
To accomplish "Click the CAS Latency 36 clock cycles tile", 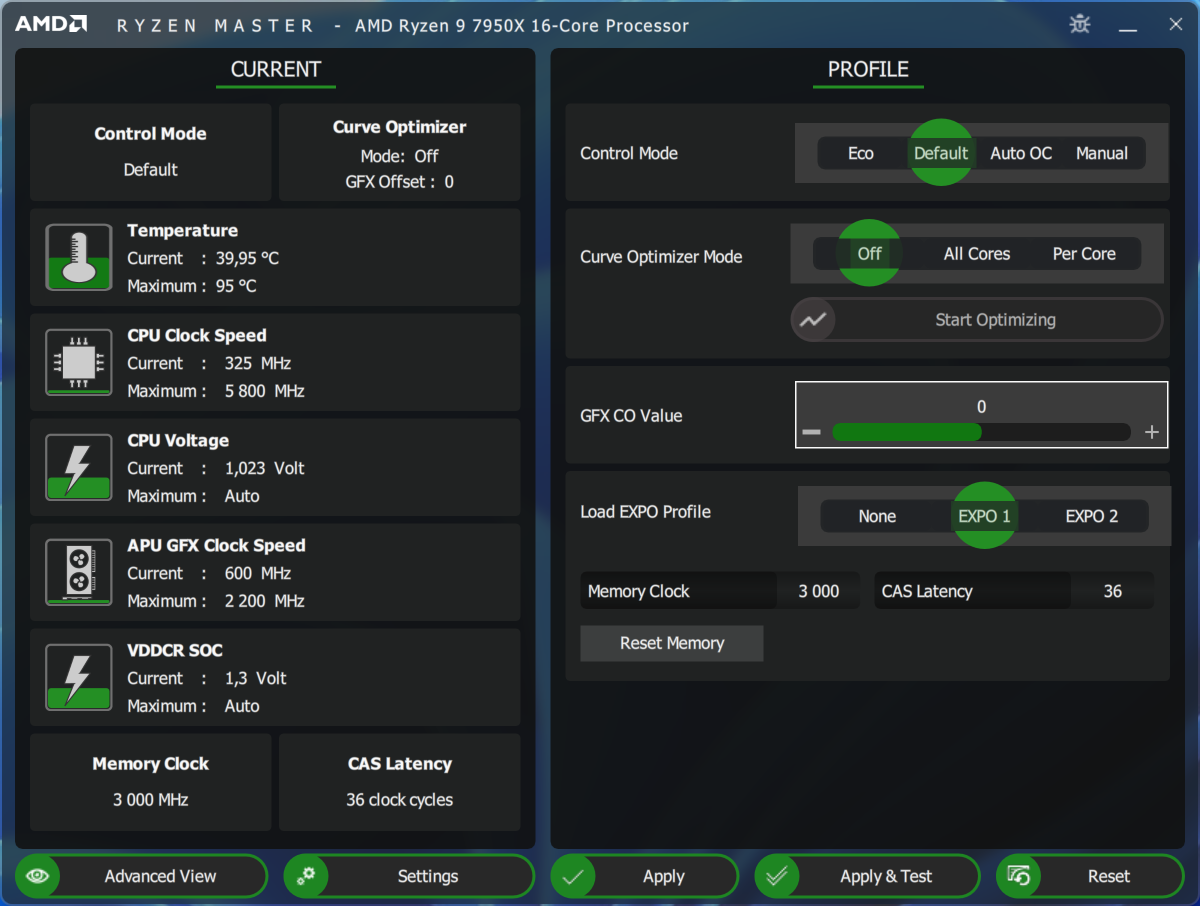I will 400,782.
